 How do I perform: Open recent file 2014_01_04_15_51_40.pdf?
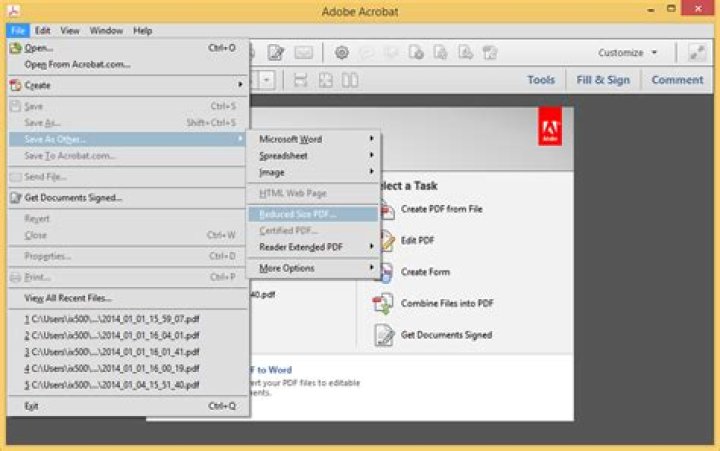(x=128, y=385)
